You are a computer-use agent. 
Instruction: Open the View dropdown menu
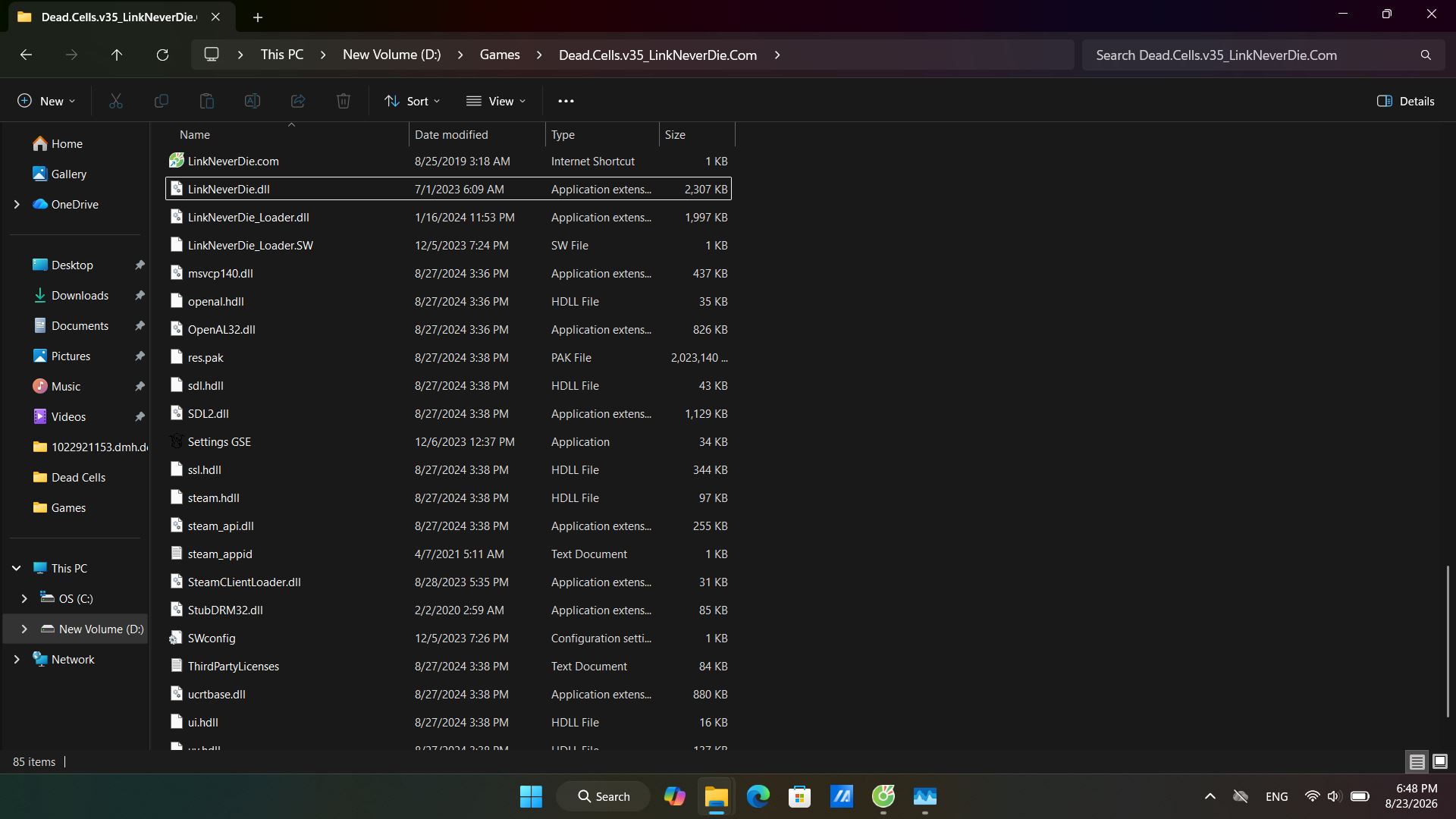pyautogui.click(x=496, y=101)
